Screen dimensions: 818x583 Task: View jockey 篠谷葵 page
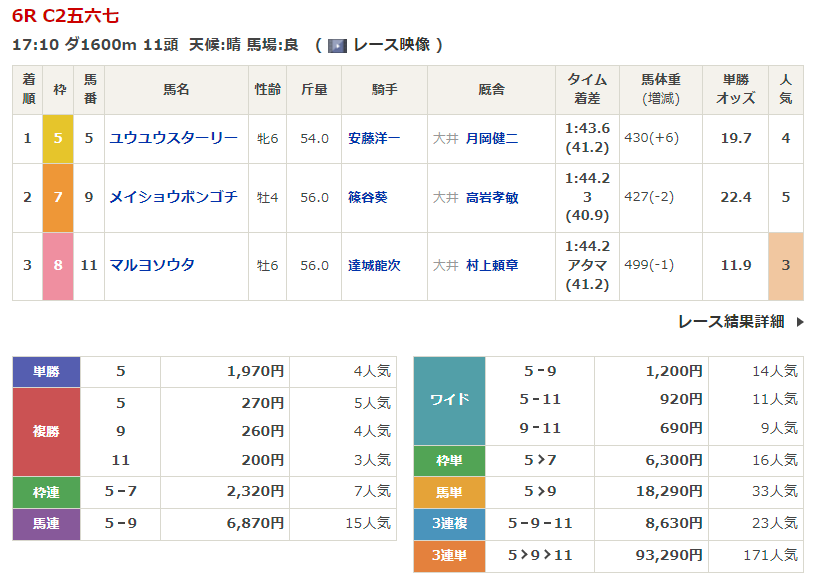(367, 198)
